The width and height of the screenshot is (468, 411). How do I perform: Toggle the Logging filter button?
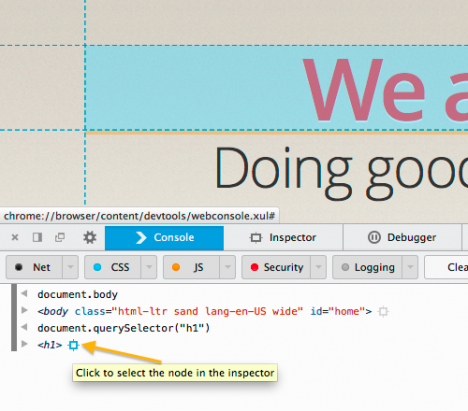367,267
